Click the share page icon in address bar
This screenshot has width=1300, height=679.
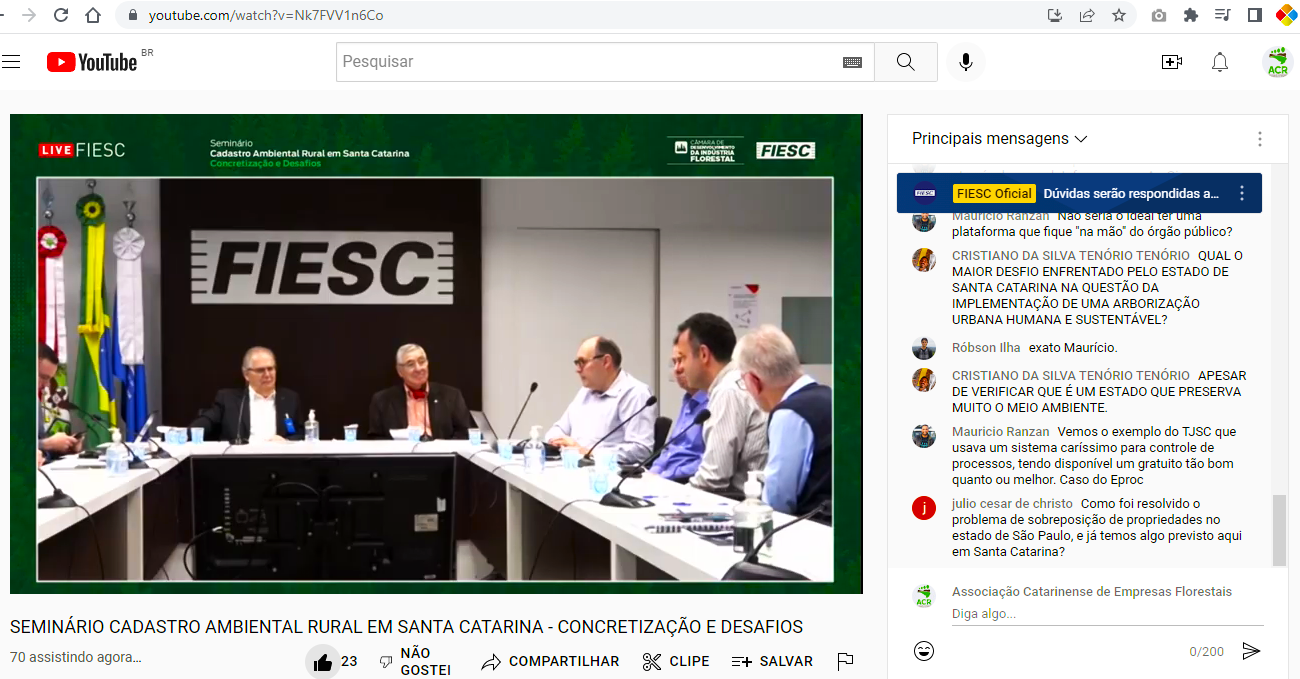click(x=1087, y=15)
